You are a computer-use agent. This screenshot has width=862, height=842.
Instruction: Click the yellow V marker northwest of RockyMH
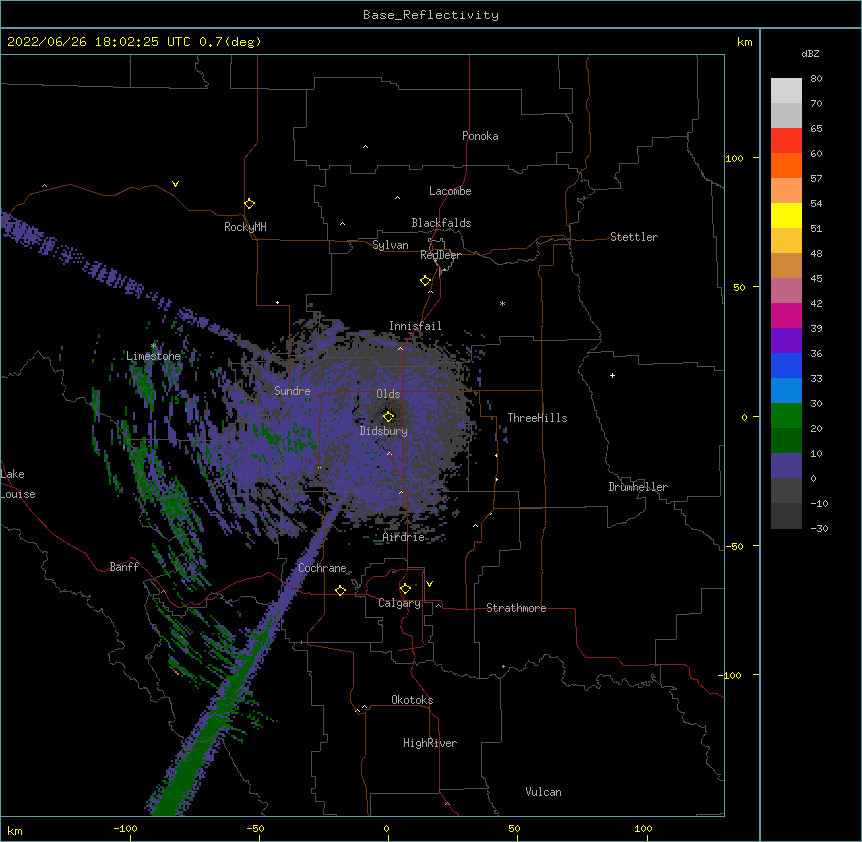[x=175, y=184]
